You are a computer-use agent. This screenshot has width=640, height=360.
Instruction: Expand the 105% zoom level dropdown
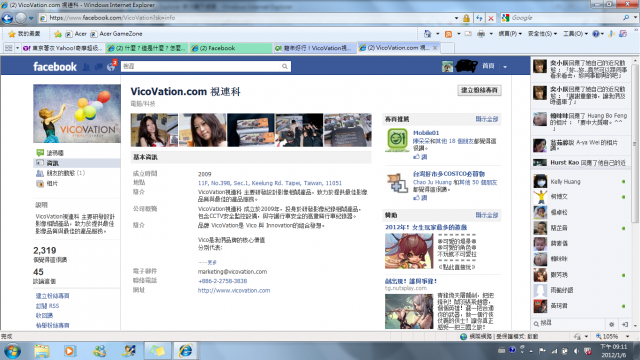pyautogui.click(x=628, y=337)
